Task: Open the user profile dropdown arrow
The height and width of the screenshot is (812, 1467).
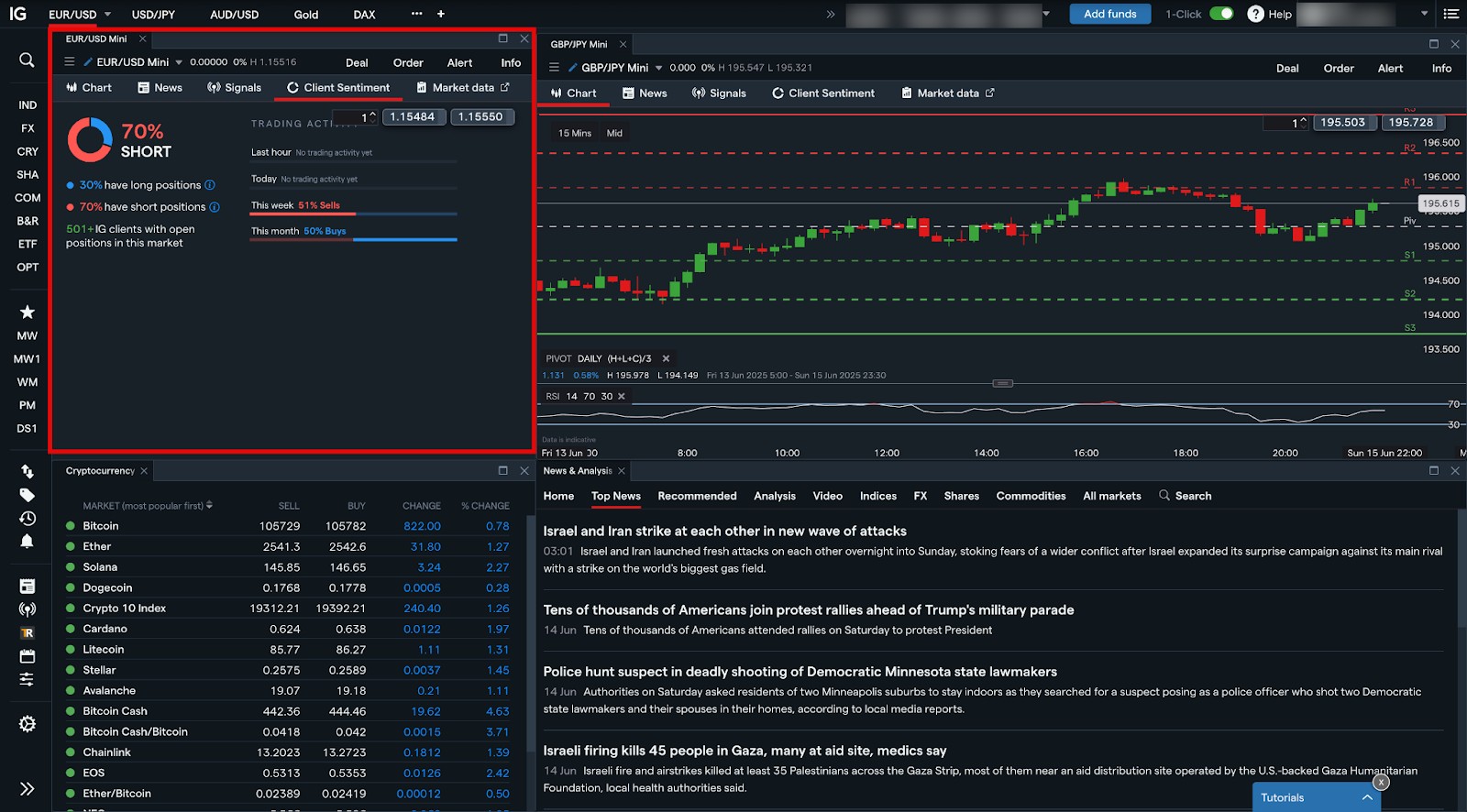Action: point(1424,14)
